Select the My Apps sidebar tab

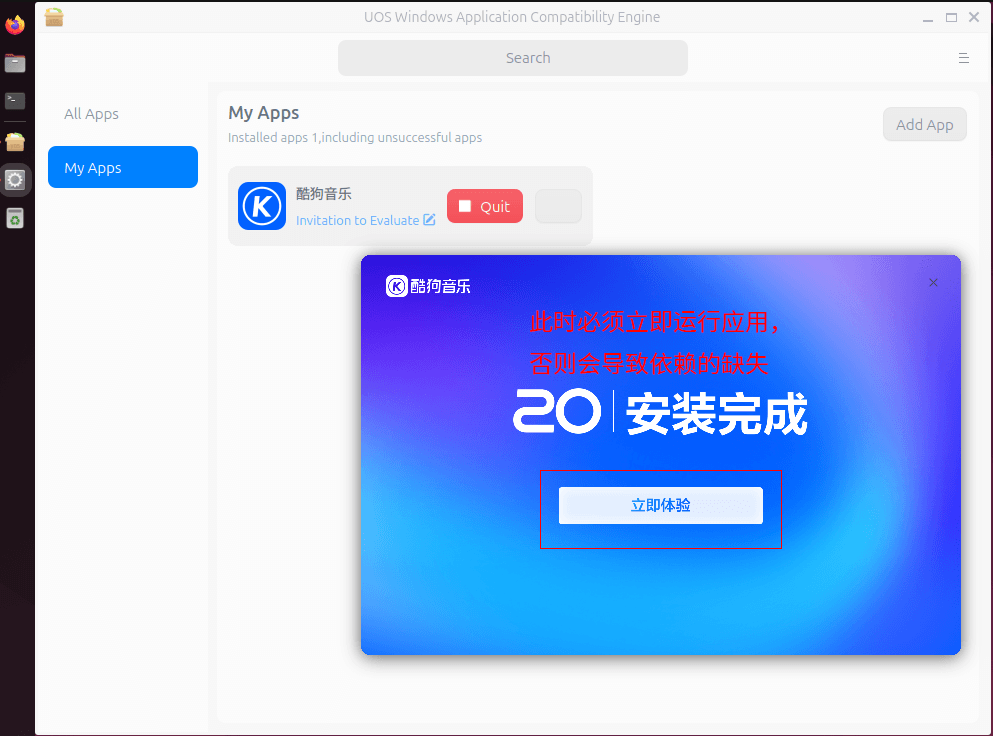(123, 167)
